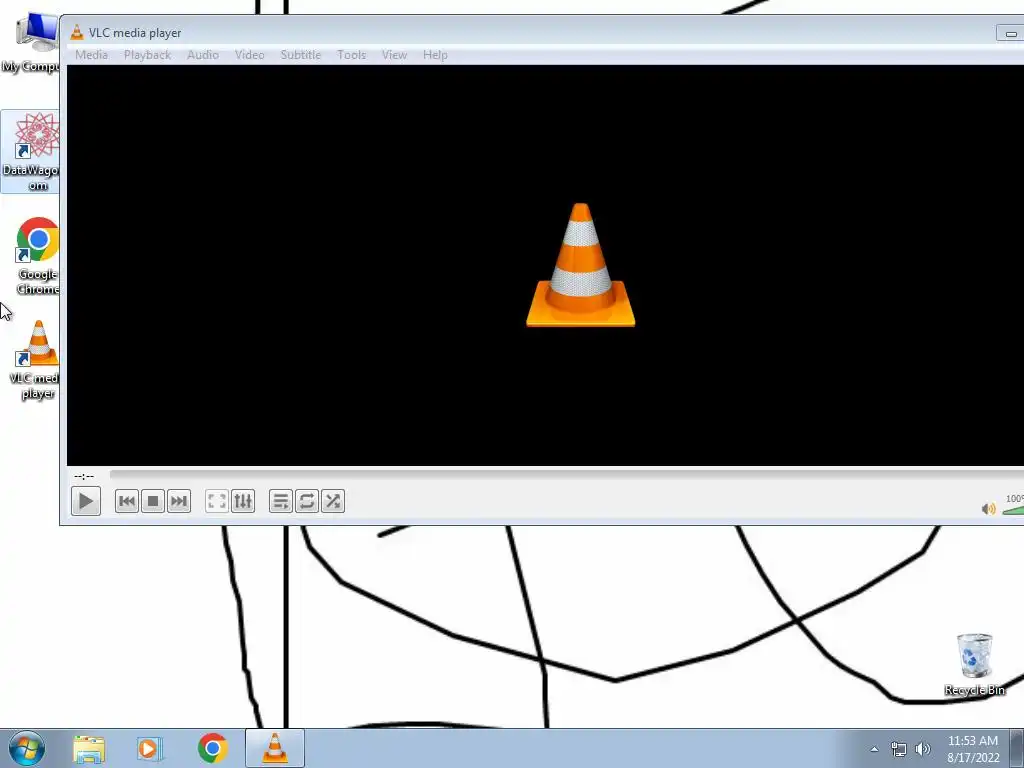Select the Recycle Bin desktop icon
The image size is (1024, 768).
point(974,664)
